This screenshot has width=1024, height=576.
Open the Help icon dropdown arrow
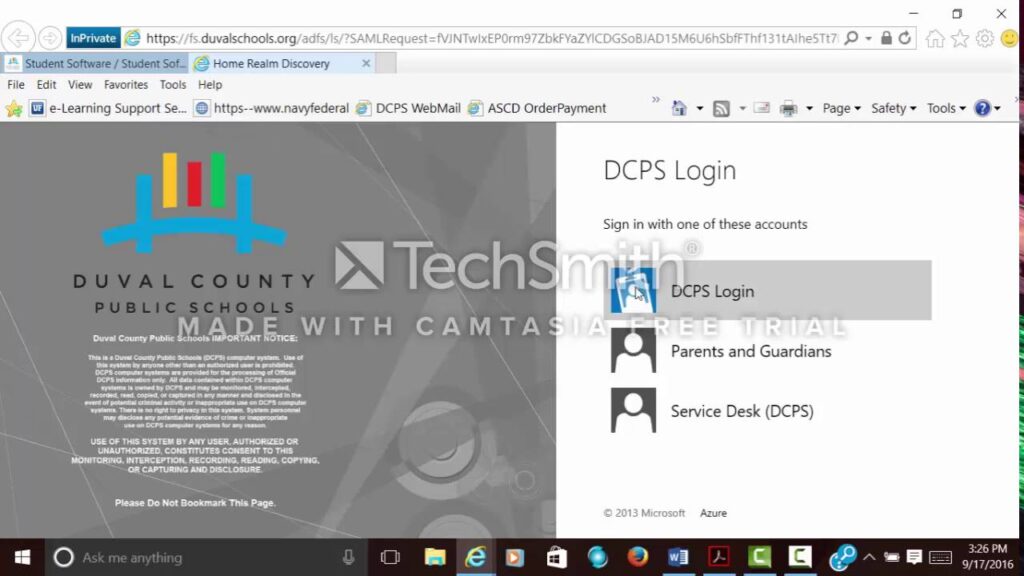(997, 108)
